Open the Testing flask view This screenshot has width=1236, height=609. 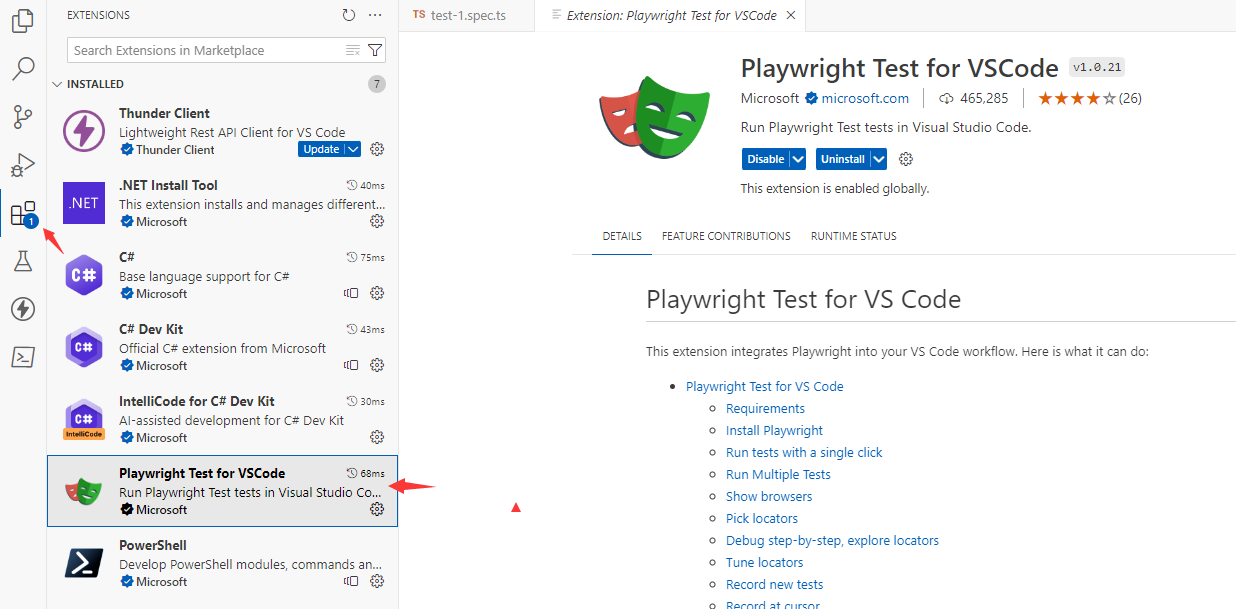[x=23, y=261]
